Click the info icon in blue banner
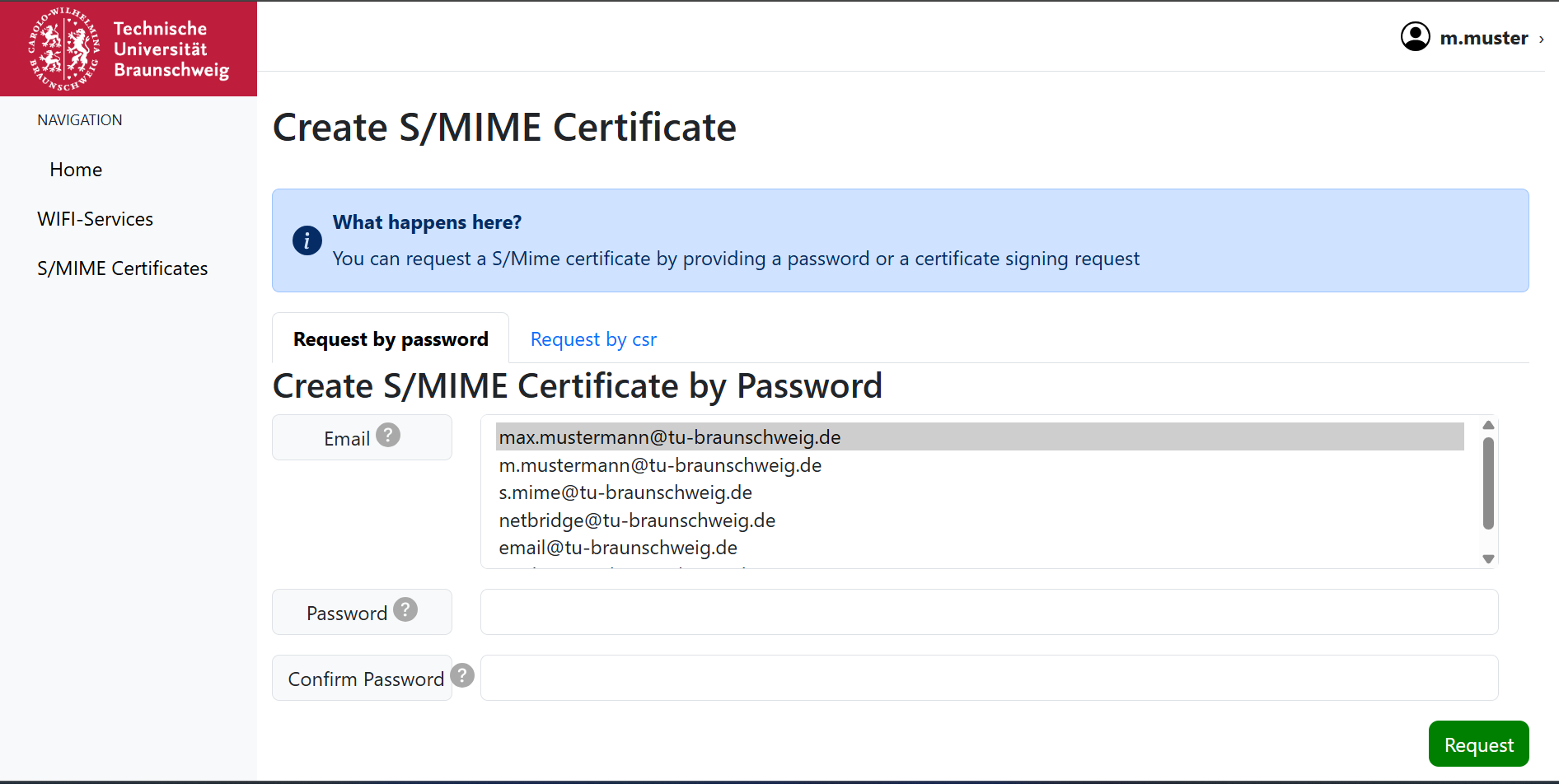The height and width of the screenshot is (784, 1559). 307,240
